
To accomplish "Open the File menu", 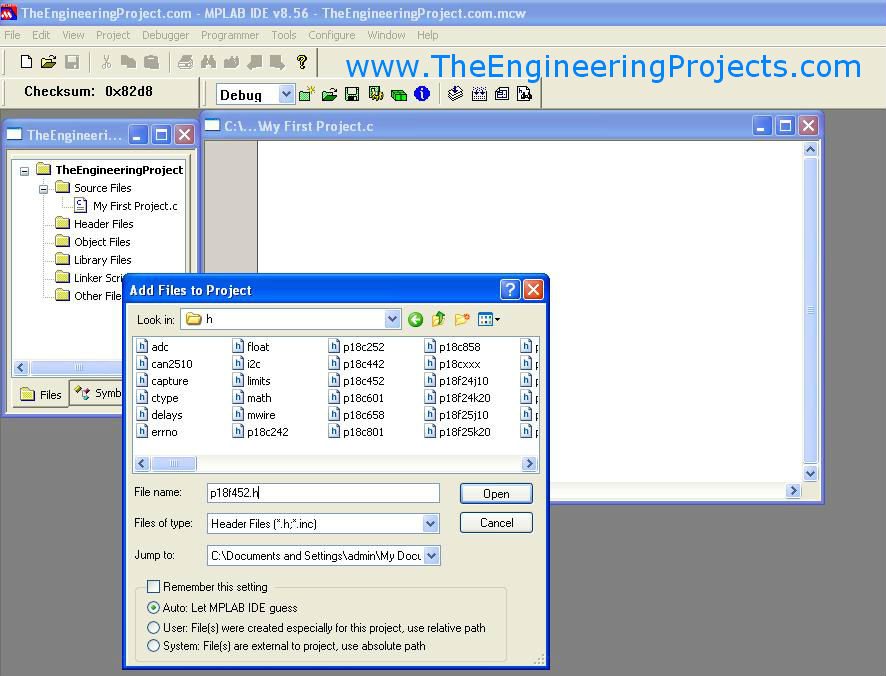I will 12,35.
